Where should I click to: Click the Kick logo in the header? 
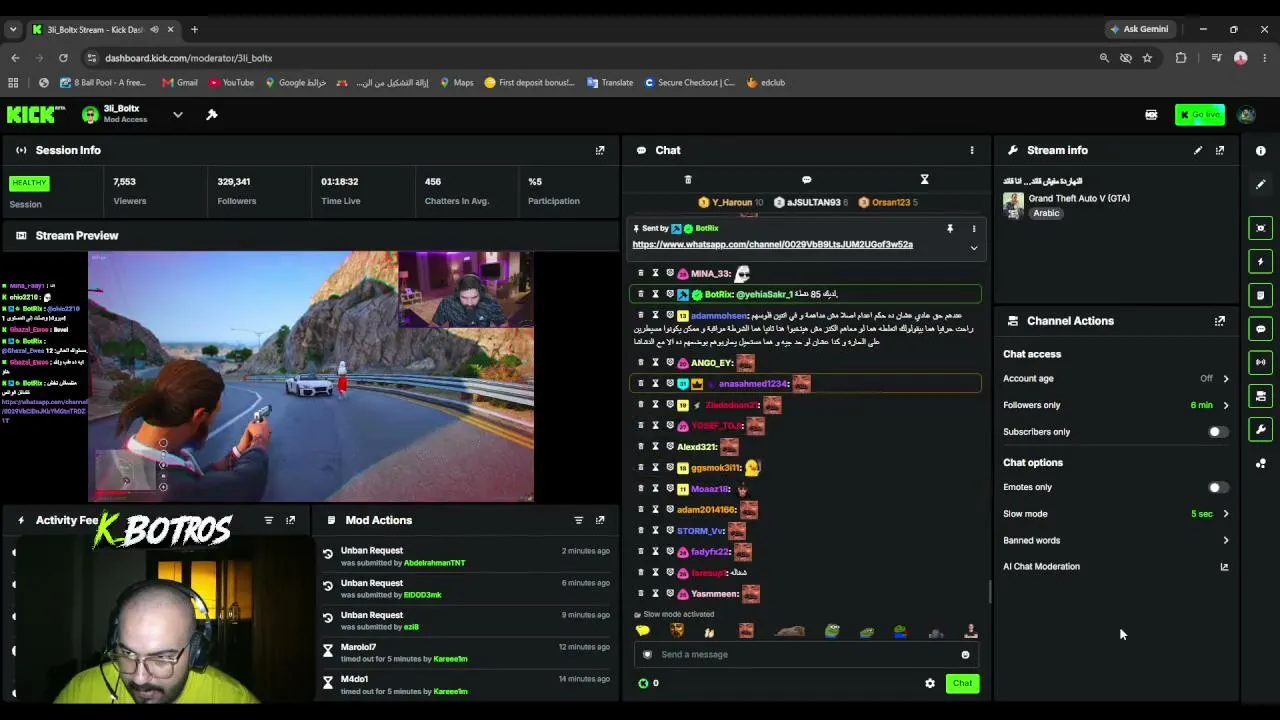pos(35,115)
